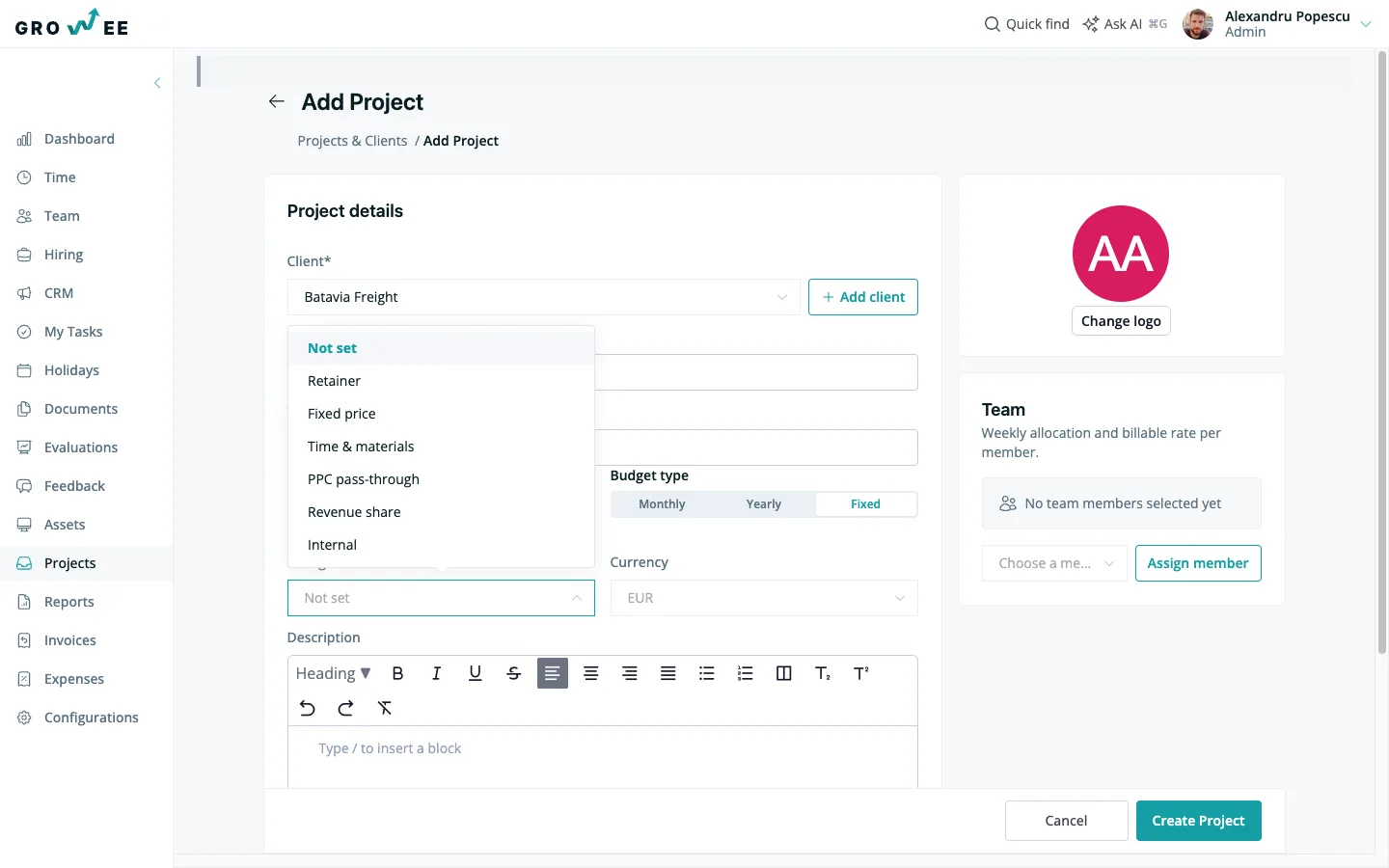The height and width of the screenshot is (868, 1389).
Task: Select Not set option in list
Action: (441, 348)
